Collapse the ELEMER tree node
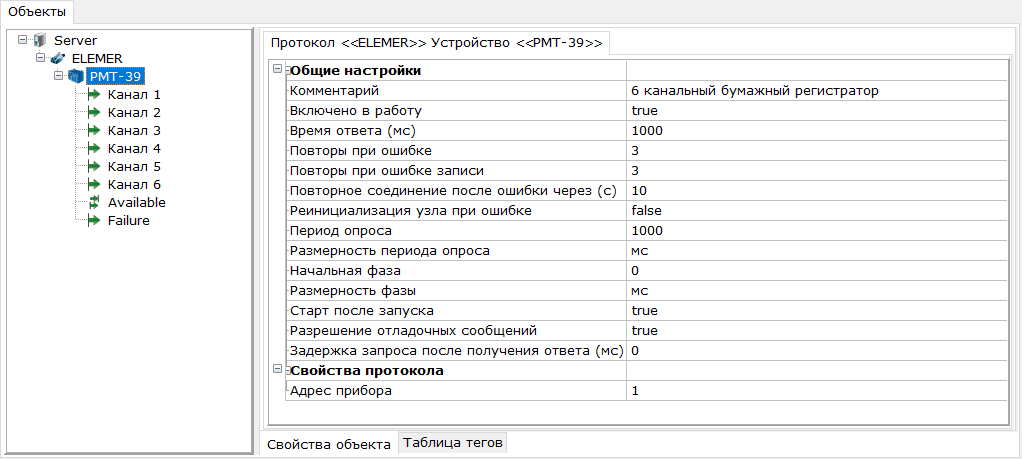Viewport: 1022px width, 459px height. [40, 57]
